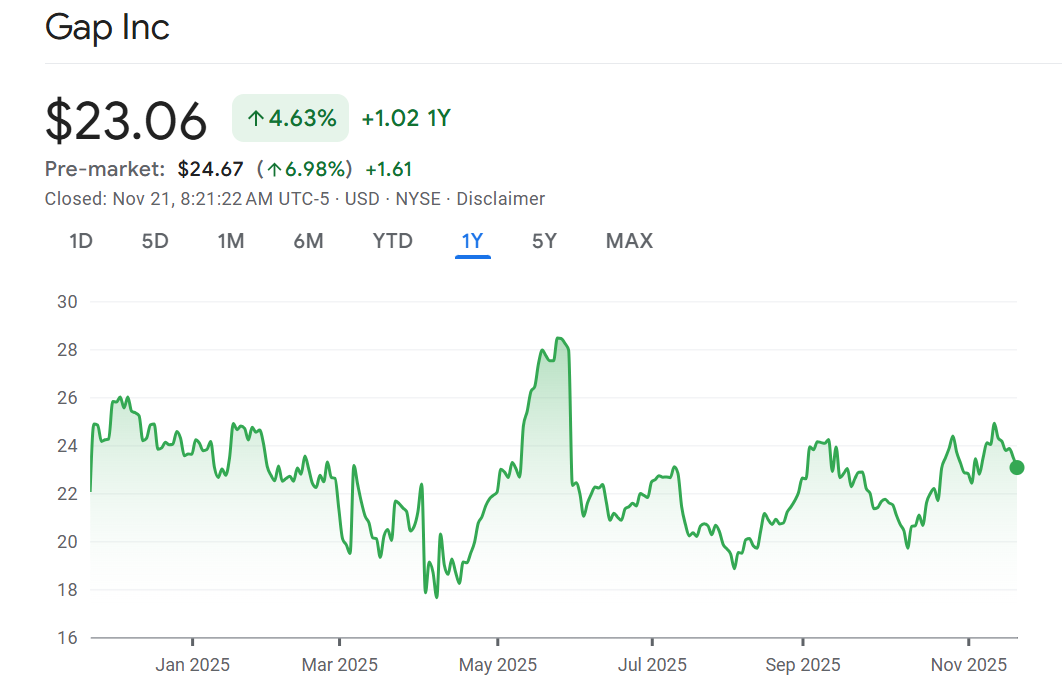Select the 5D chart range

point(155,241)
